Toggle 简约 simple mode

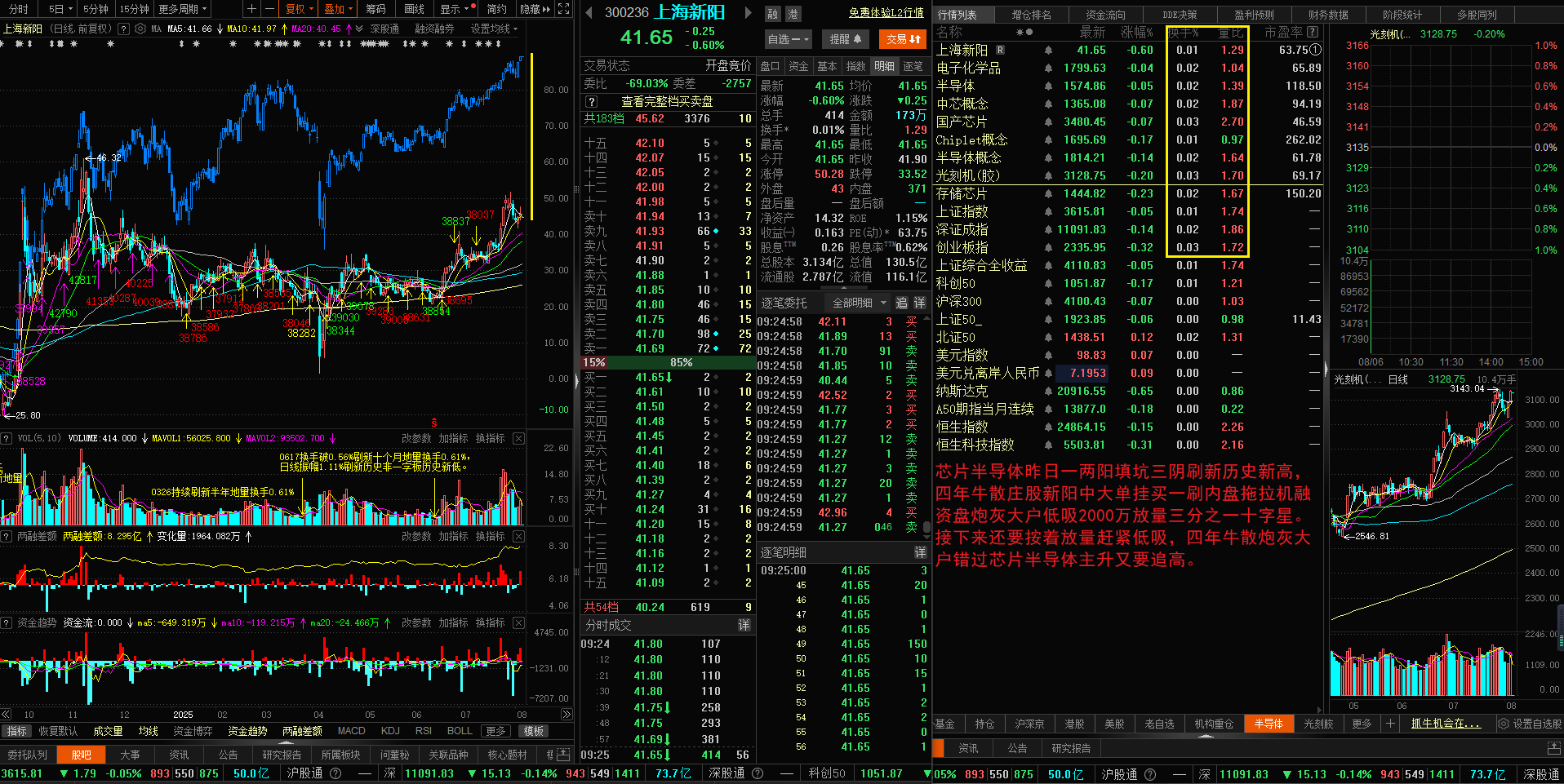point(496,9)
